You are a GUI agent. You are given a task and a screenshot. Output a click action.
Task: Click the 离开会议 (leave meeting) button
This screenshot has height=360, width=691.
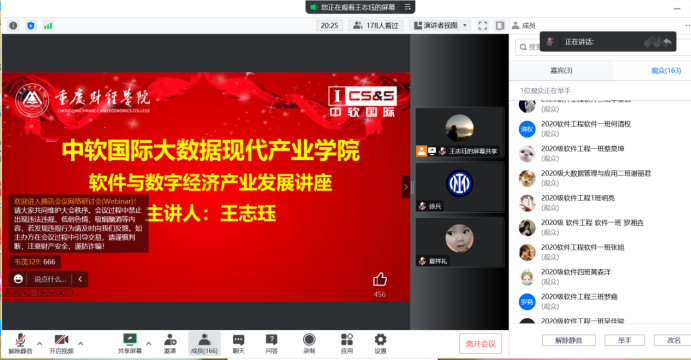pos(480,344)
